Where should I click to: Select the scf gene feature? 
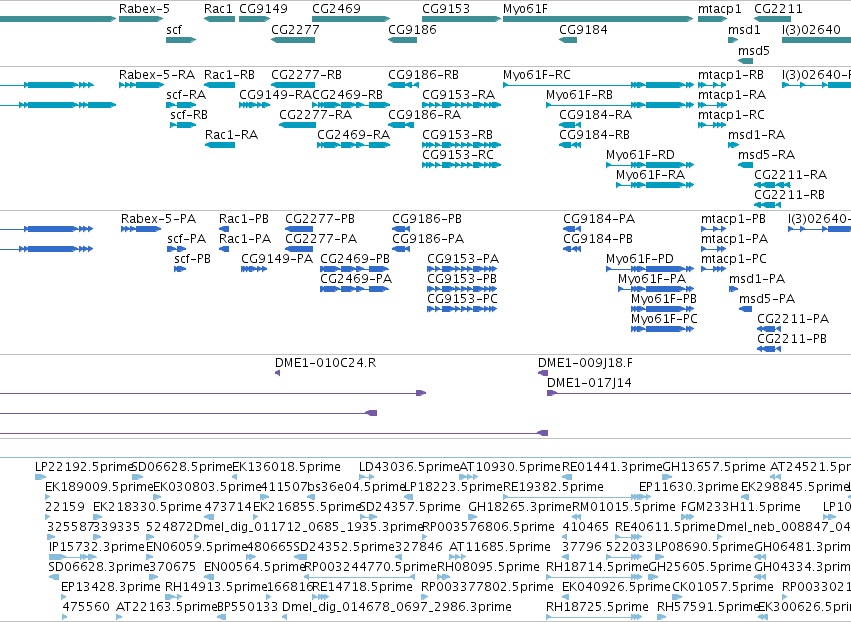(181, 40)
